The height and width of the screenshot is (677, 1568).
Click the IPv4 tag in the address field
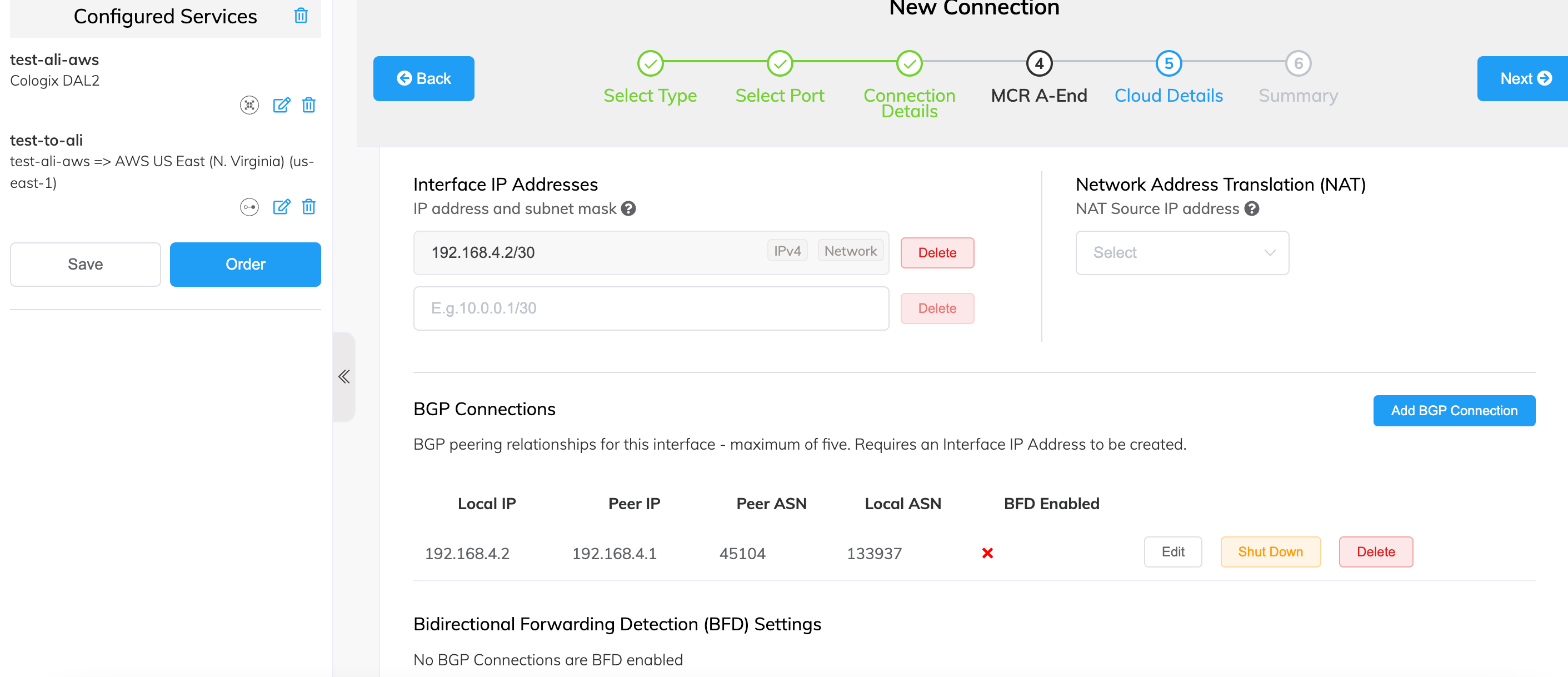click(x=787, y=251)
